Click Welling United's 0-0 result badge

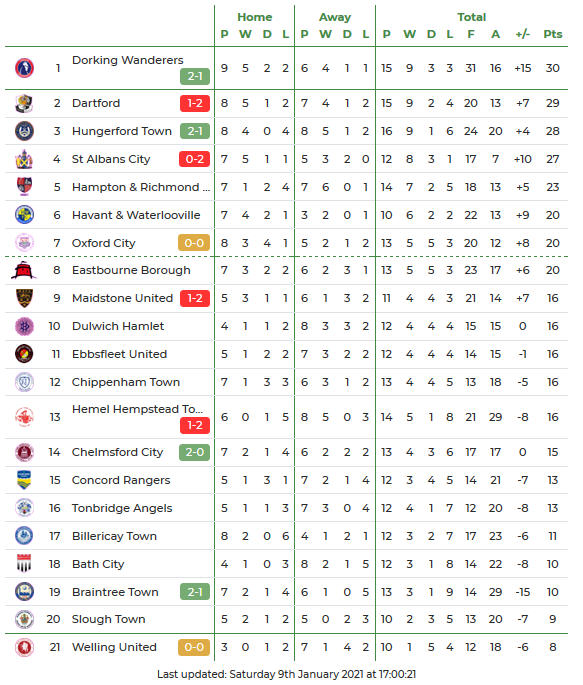coord(194,647)
